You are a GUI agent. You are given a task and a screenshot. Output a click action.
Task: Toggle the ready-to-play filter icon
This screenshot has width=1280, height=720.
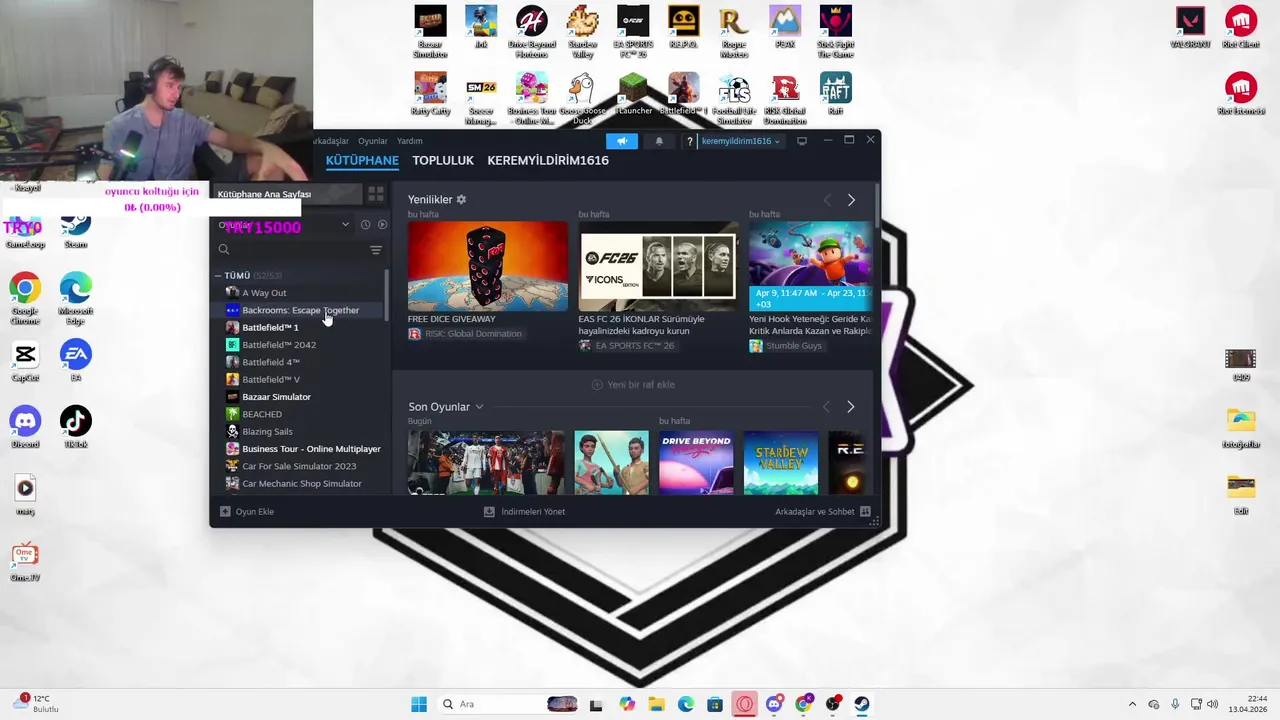[382, 225]
